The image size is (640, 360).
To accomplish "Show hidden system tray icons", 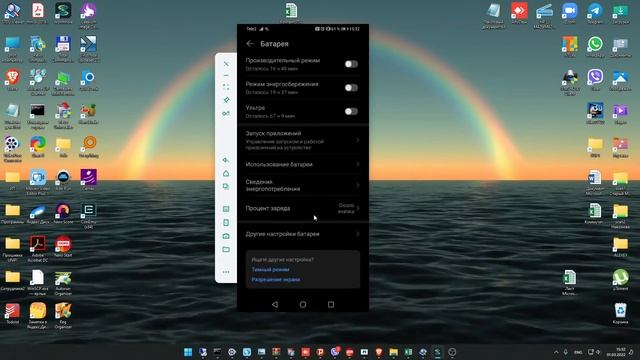I will (x=556, y=352).
